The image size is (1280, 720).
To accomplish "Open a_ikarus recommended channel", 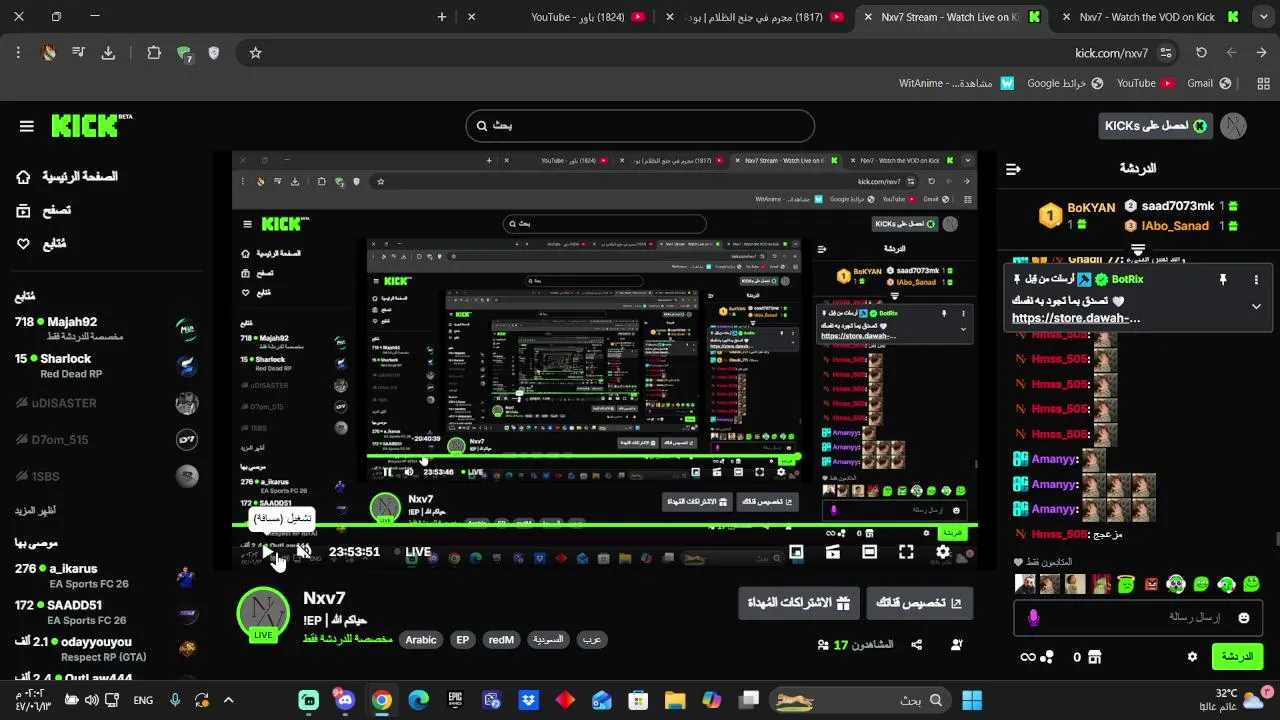I will point(106,576).
